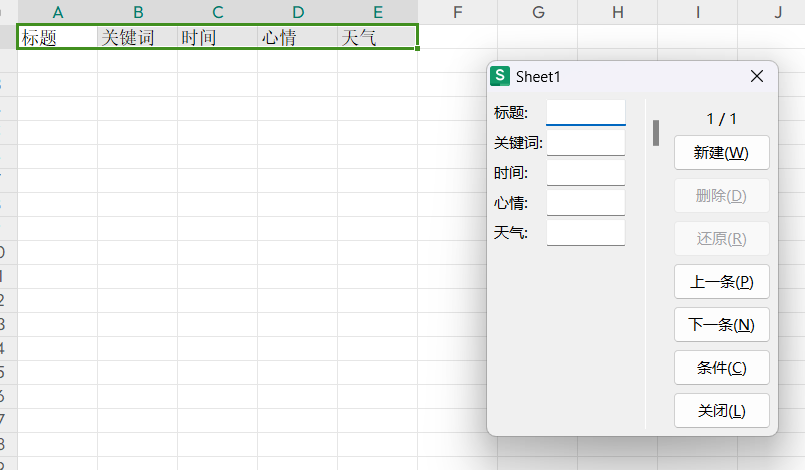This screenshot has height=470, width=805.
Task: Select column D header
Action: (298, 12)
